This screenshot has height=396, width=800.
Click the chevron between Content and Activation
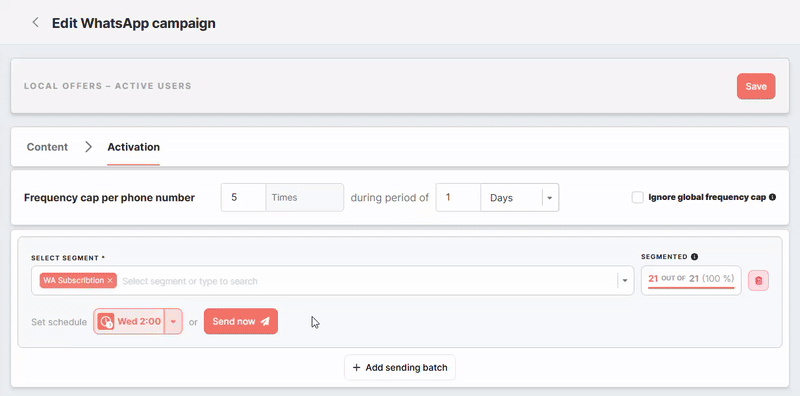[88, 147]
